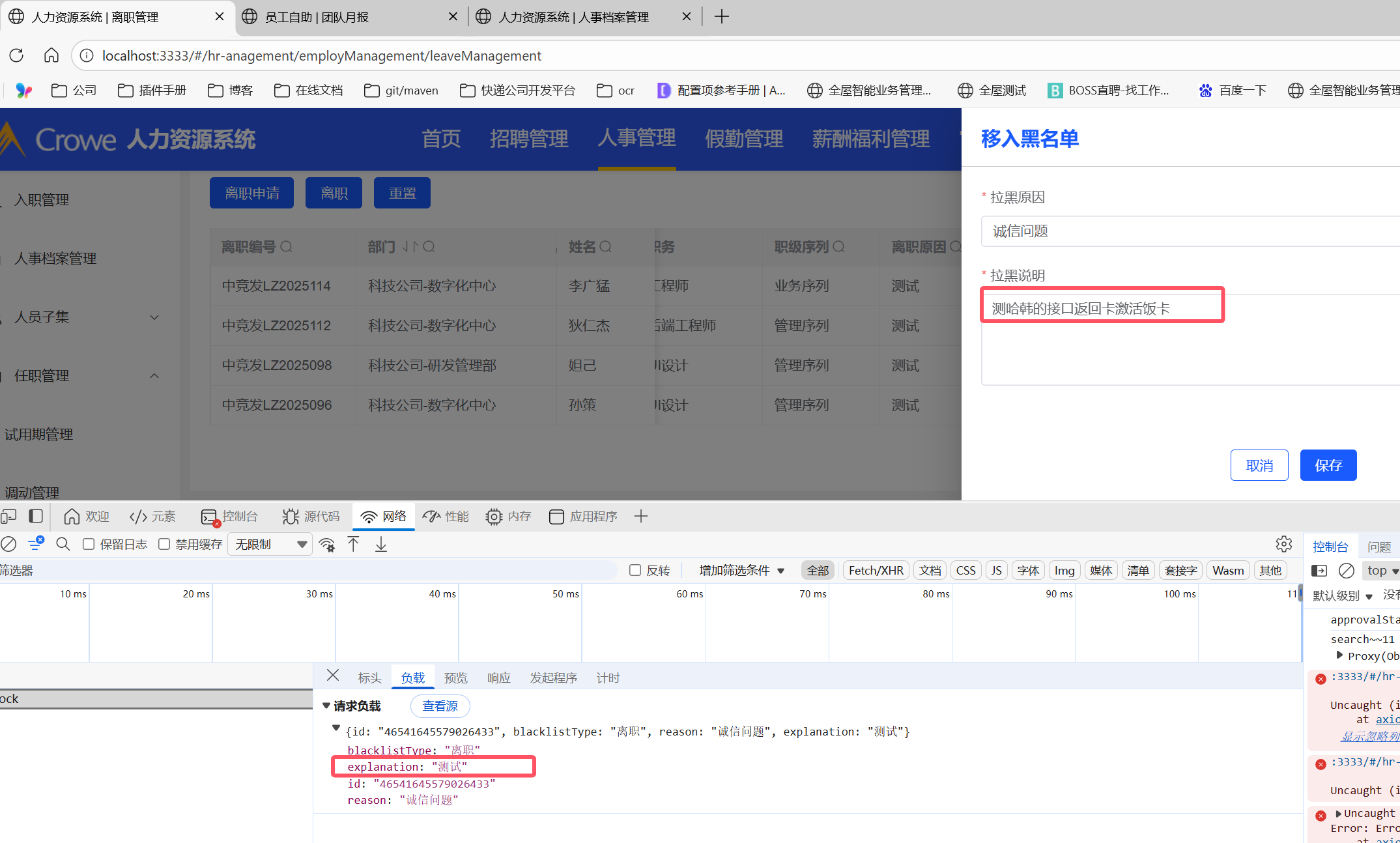The width and height of the screenshot is (1400, 843).
Task: Open the 无限制 throttling dropdown
Action: click(x=270, y=544)
